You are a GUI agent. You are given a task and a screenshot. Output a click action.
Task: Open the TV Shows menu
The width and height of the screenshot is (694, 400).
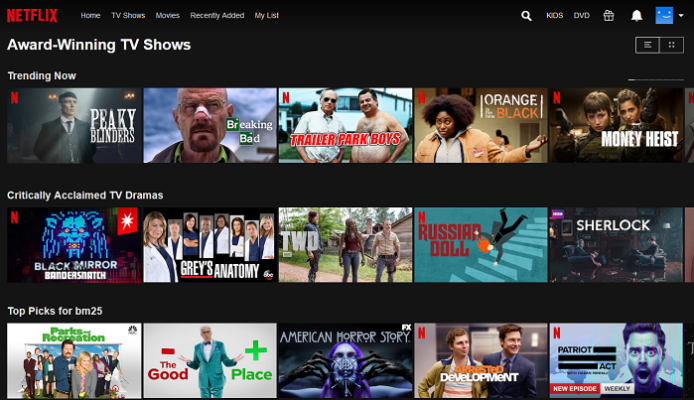click(127, 16)
